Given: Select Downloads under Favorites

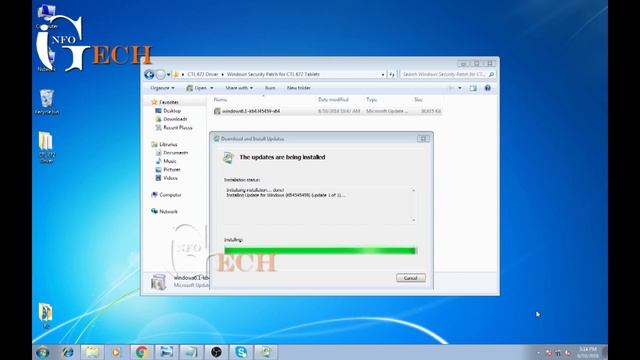Looking at the screenshot, I should [175, 119].
